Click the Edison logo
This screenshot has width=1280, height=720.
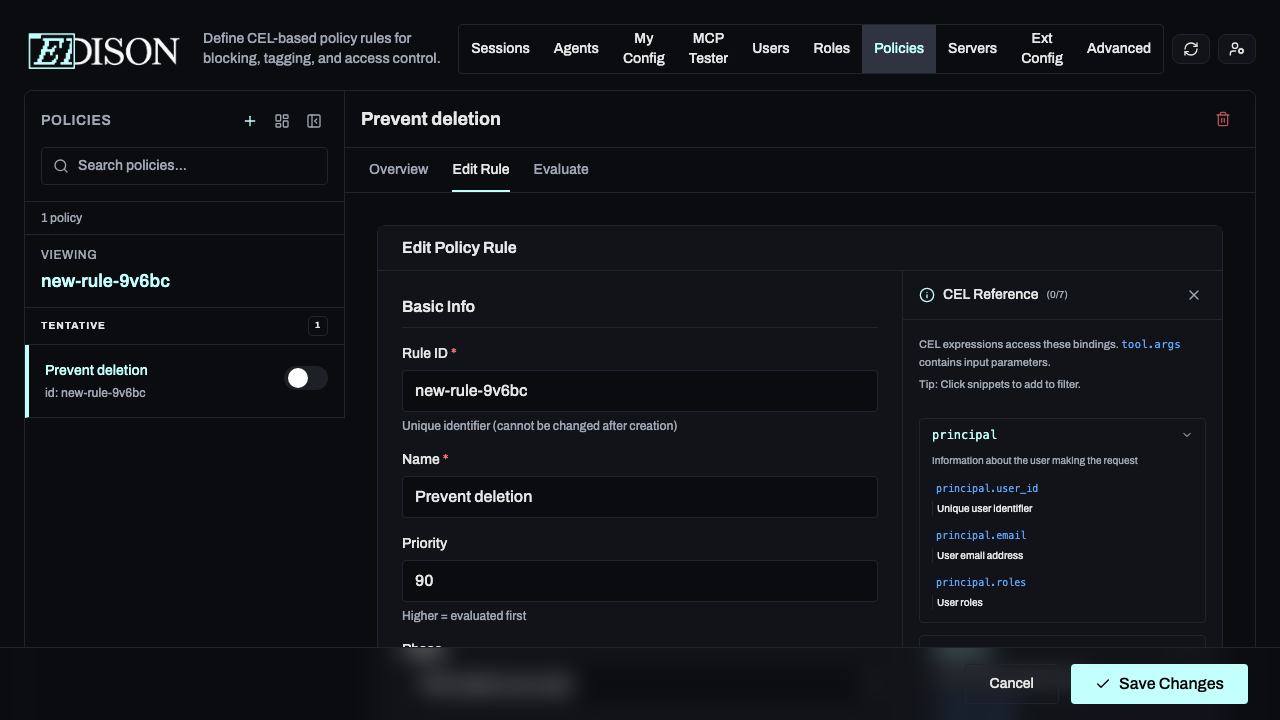[x=104, y=50]
